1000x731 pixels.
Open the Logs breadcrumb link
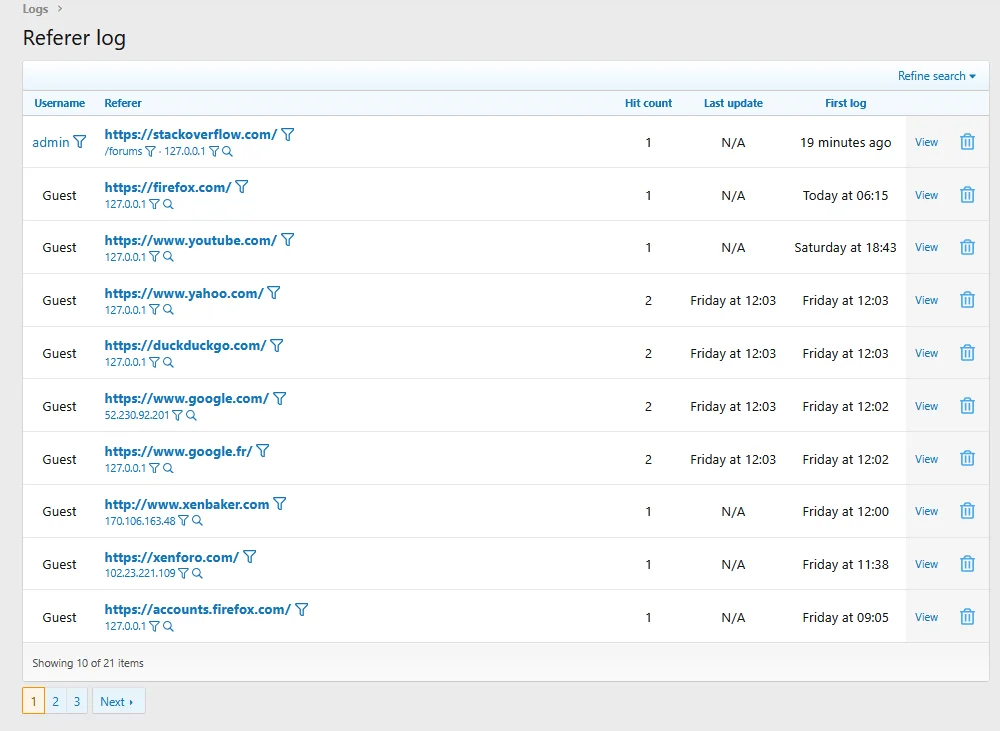point(35,9)
